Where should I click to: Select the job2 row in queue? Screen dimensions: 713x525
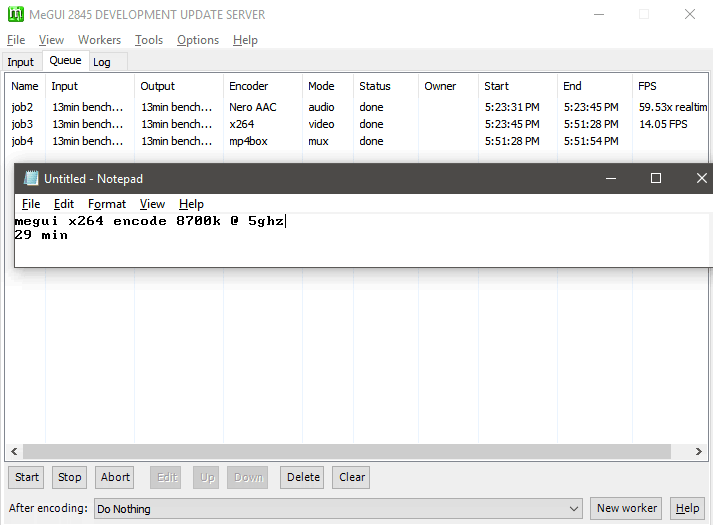[x=357, y=107]
